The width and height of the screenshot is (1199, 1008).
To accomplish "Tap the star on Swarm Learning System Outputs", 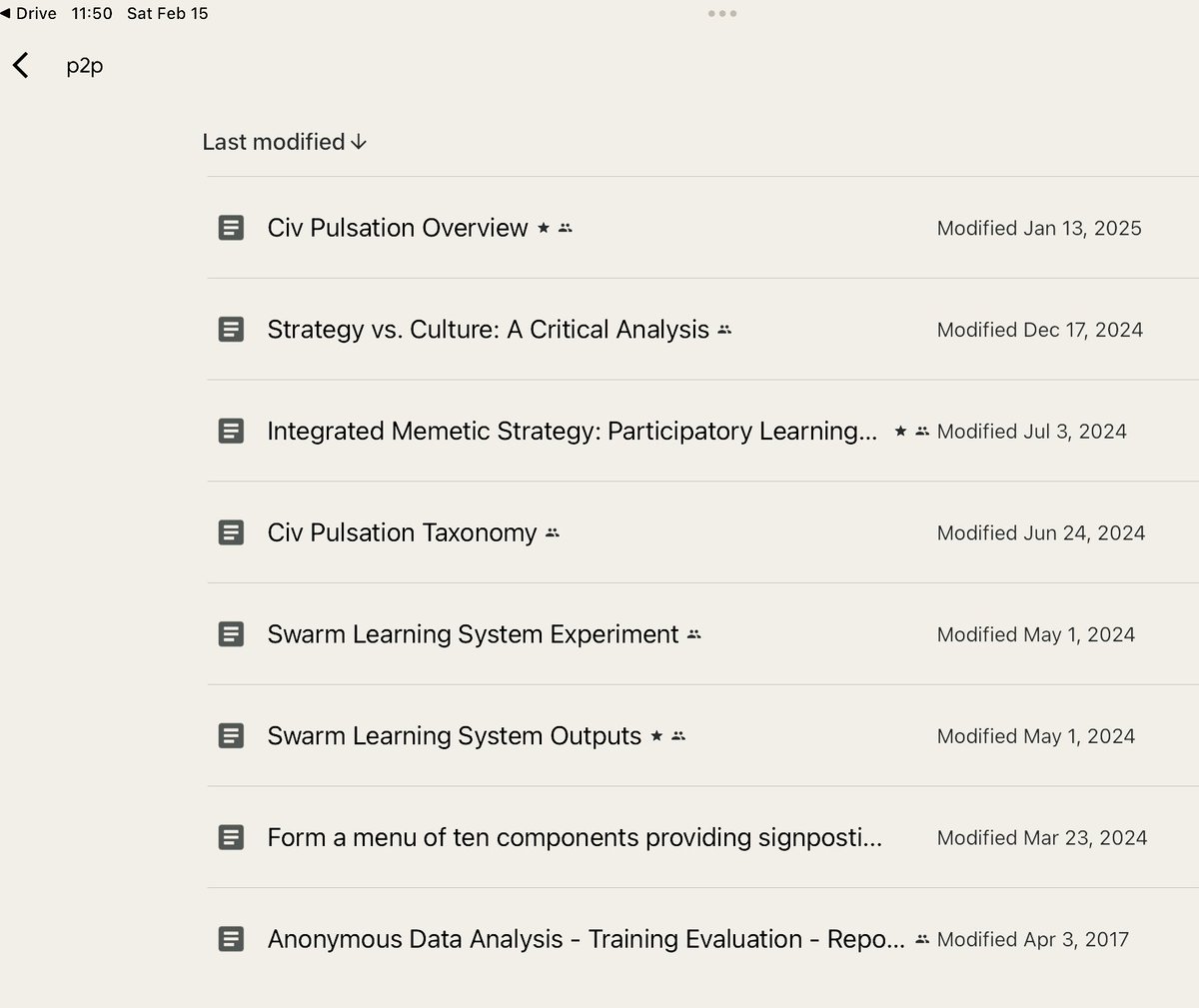I will 656,736.
